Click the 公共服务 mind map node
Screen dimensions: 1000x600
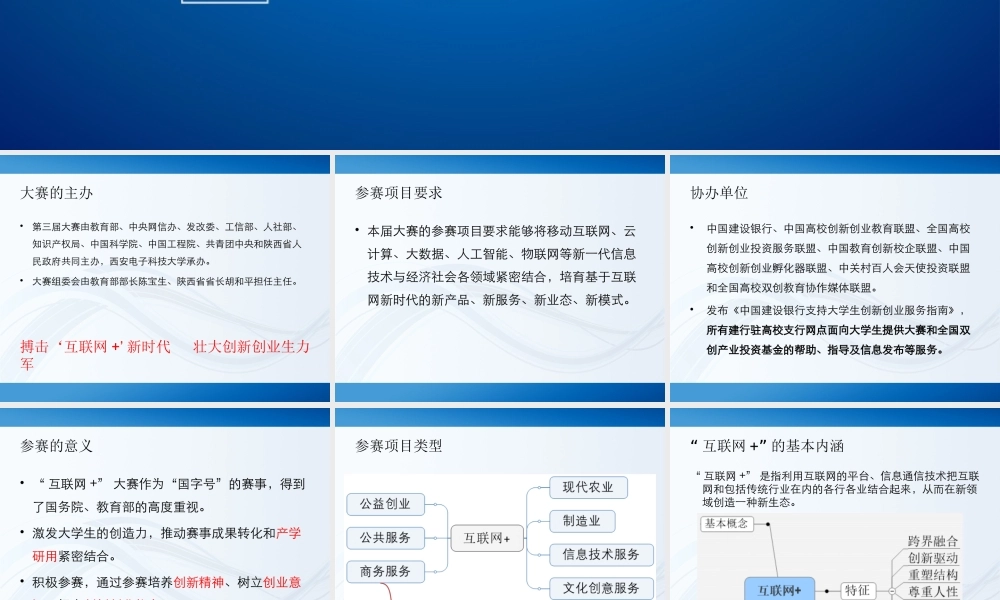pyautogui.click(x=385, y=538)
